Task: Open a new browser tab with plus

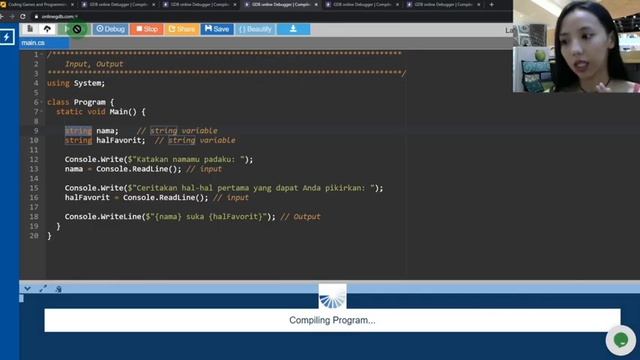Action: [x=491, y=4]
